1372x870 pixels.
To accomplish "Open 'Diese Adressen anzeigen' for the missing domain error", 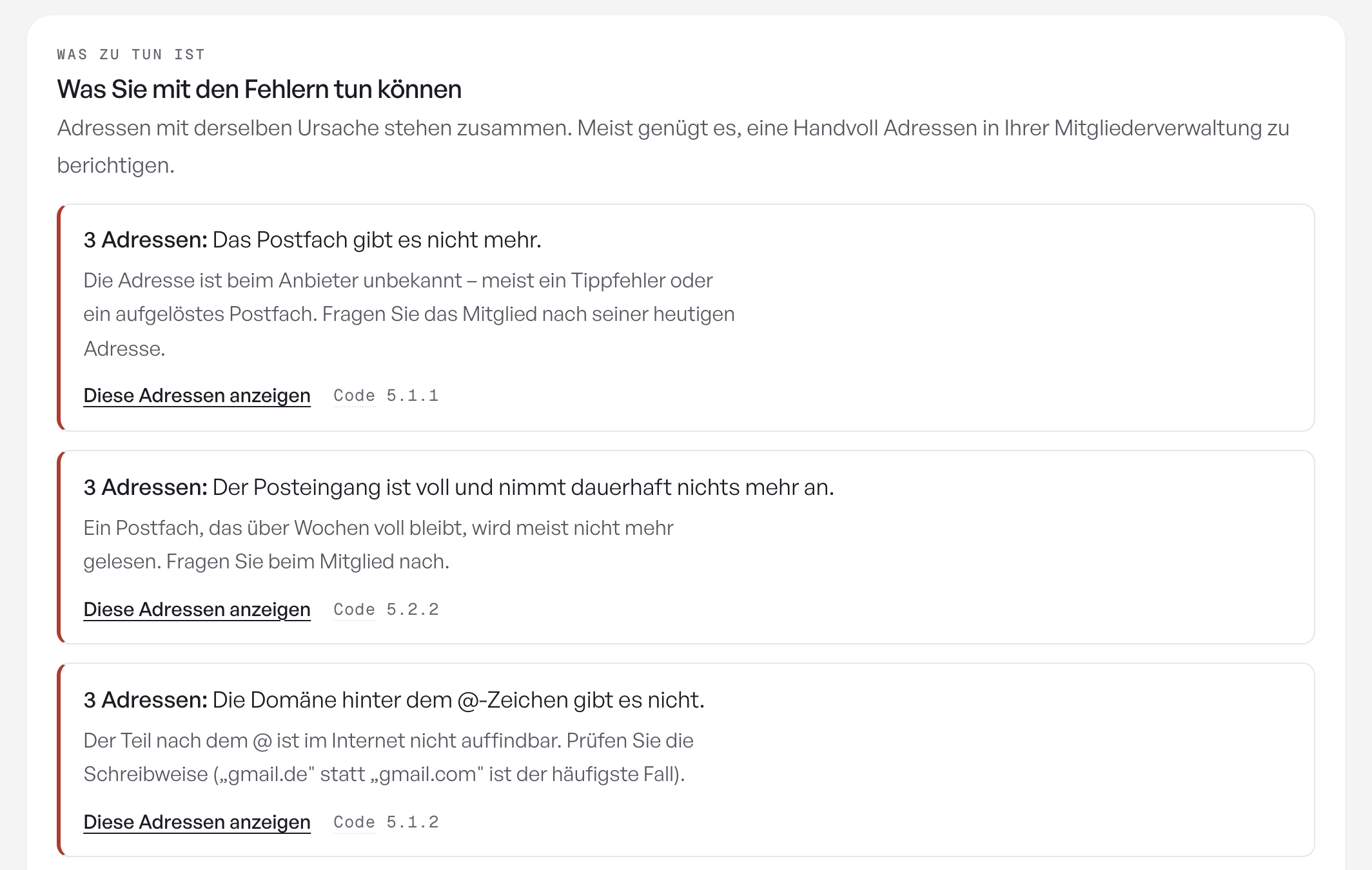I will [x=197, y=822].
